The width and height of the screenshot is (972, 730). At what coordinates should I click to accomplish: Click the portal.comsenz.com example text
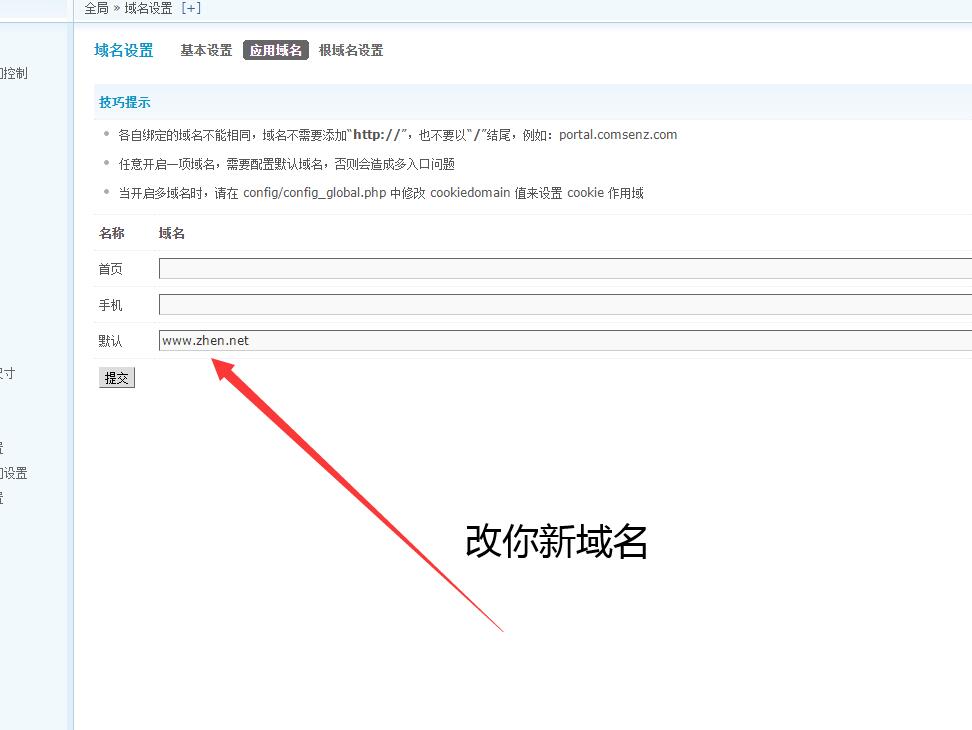click(618, 134)
